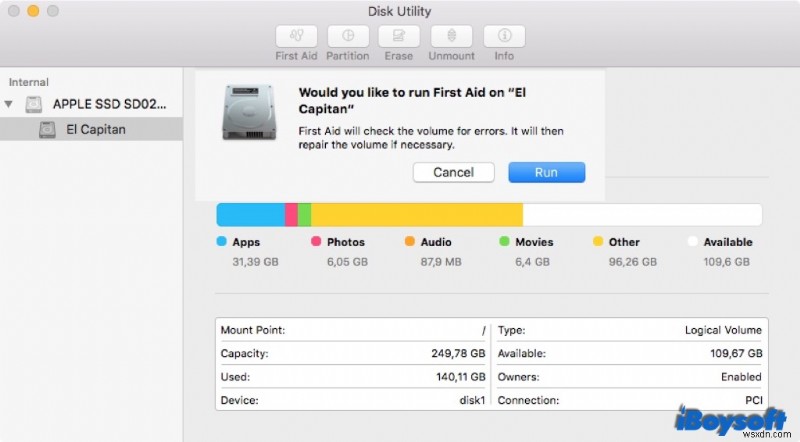This screenshot has height=442, width=800.
Task: Minimize the Disk Utility window with yellow button
Action: click(x=33, y=11)
